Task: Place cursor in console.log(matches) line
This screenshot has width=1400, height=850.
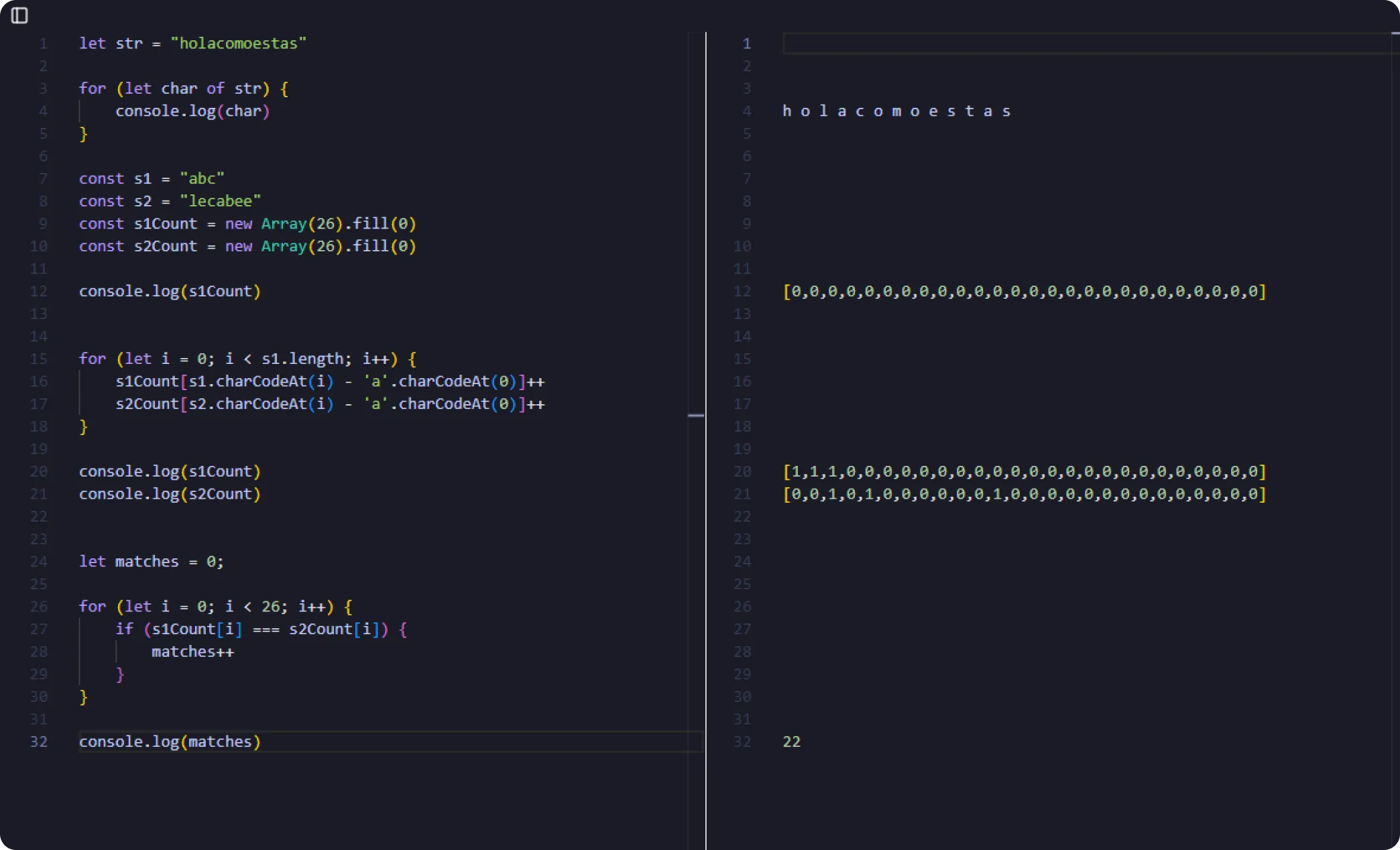Action: (x=170, y=741)
